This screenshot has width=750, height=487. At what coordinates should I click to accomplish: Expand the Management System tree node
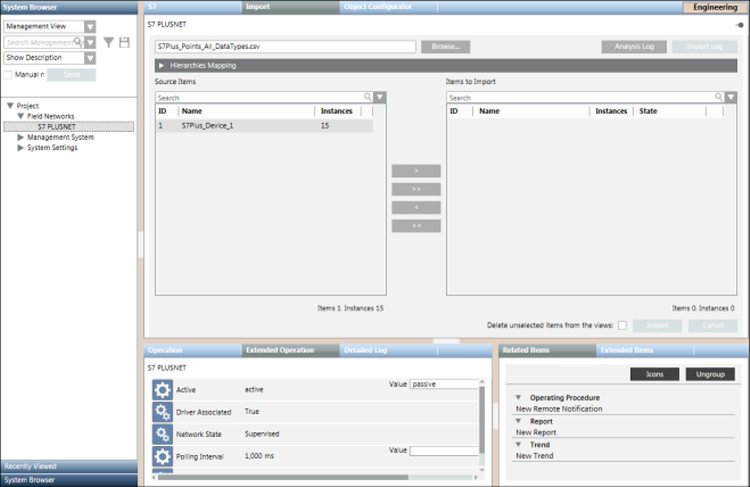pos(20,137)
